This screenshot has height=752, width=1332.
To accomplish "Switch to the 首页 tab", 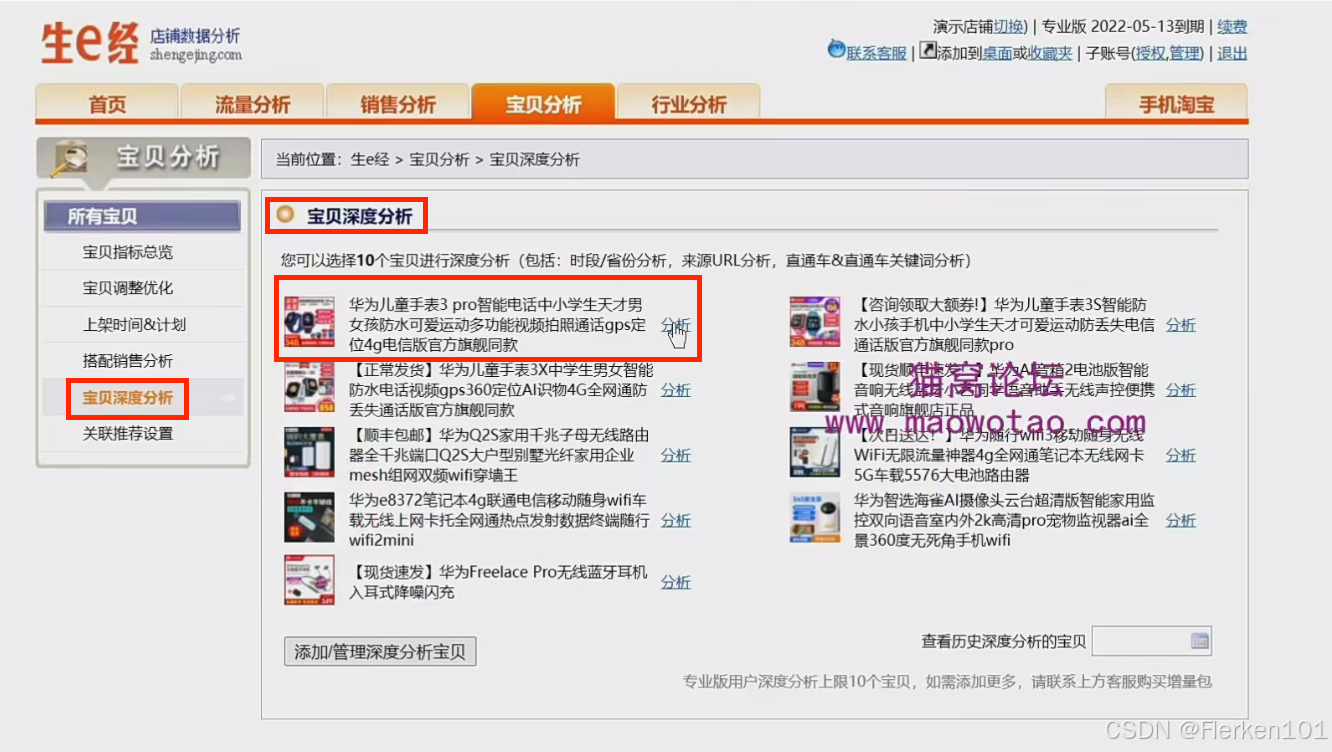I will pyautogui.click(x=107, y=104).
